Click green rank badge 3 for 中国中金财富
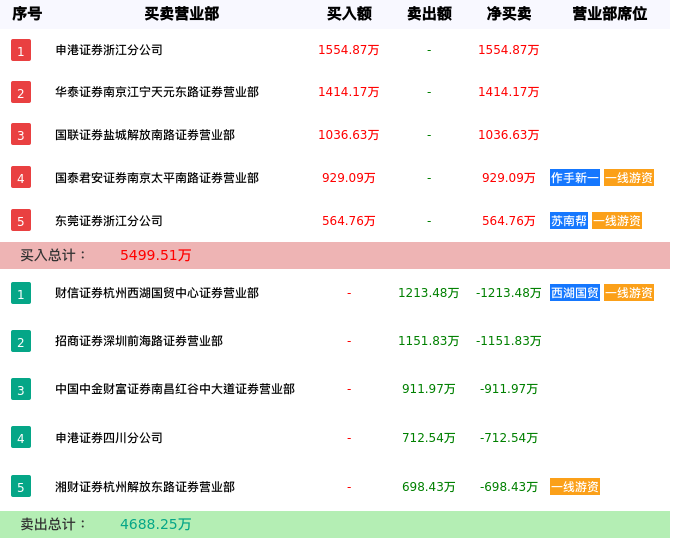This screenshot has width=676, height=540. [21, 390]
